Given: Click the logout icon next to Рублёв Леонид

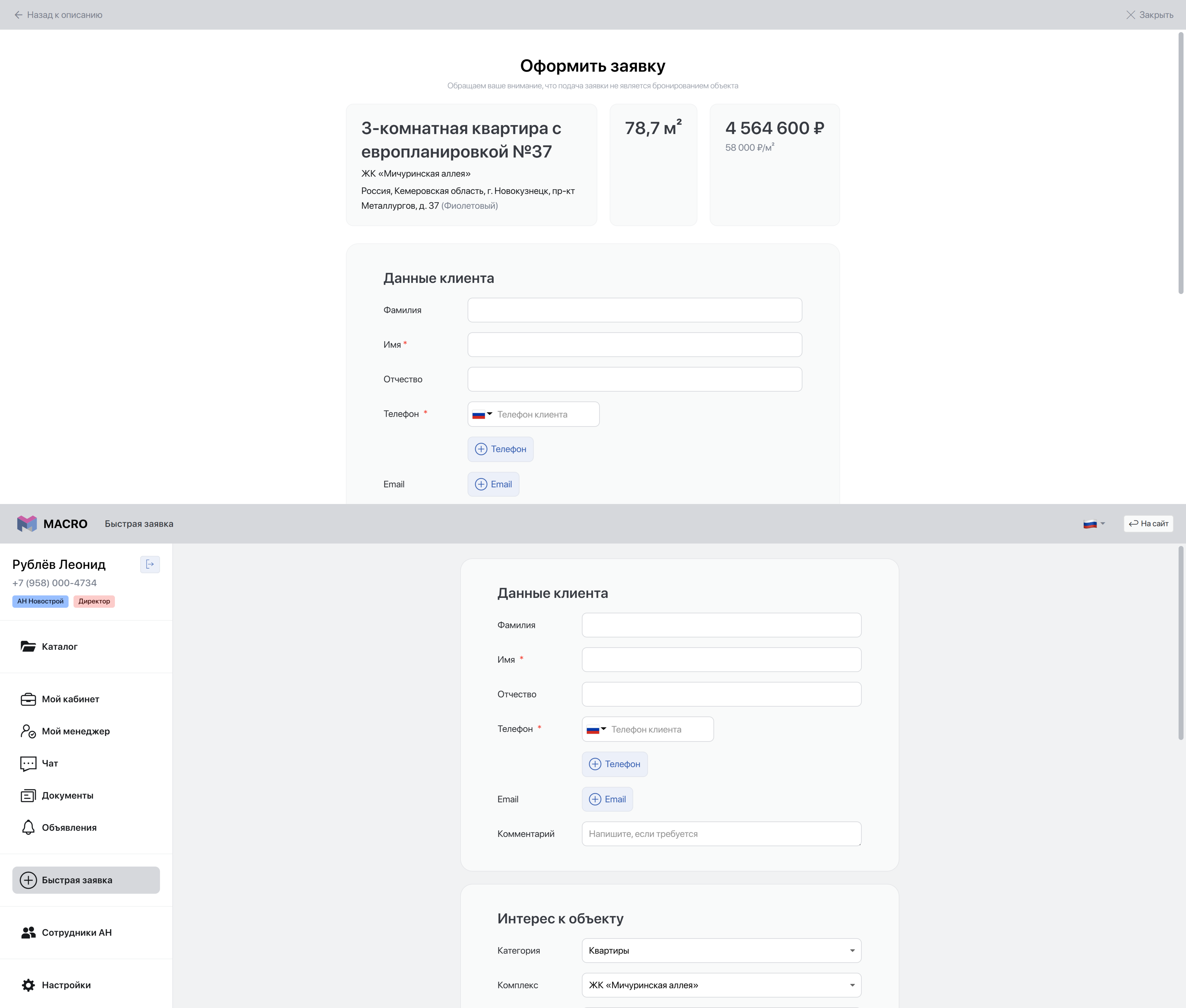Looking at the screenshot, I should coord(150,565).
